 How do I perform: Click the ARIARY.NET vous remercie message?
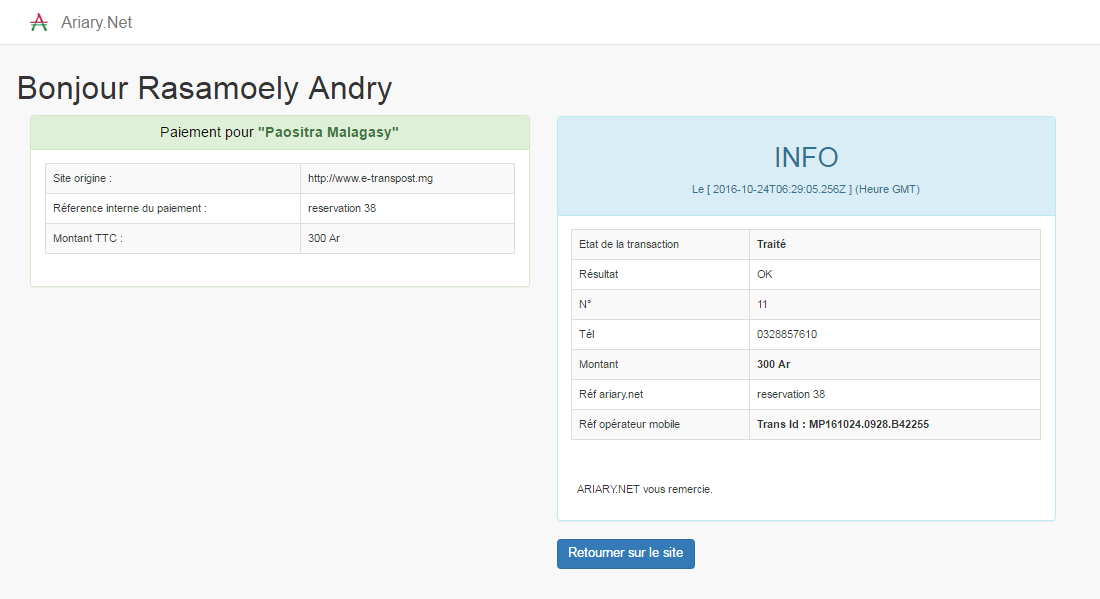pyautogui.click(x=645, y=489)
